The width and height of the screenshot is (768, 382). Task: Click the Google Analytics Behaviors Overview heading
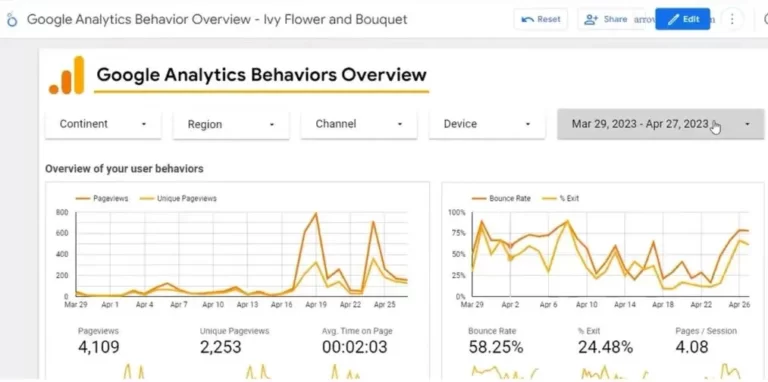(262, 75)
